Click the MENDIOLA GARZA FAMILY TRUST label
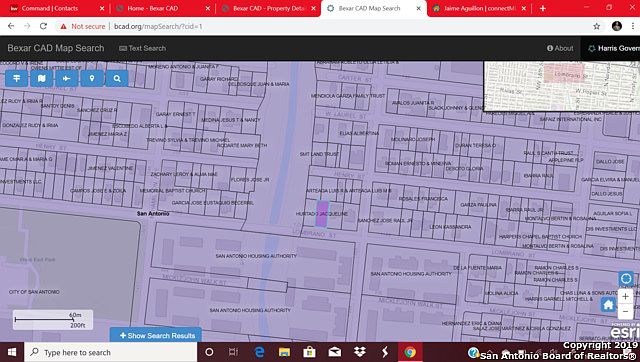The image size is (640, 362). [348, 96]
